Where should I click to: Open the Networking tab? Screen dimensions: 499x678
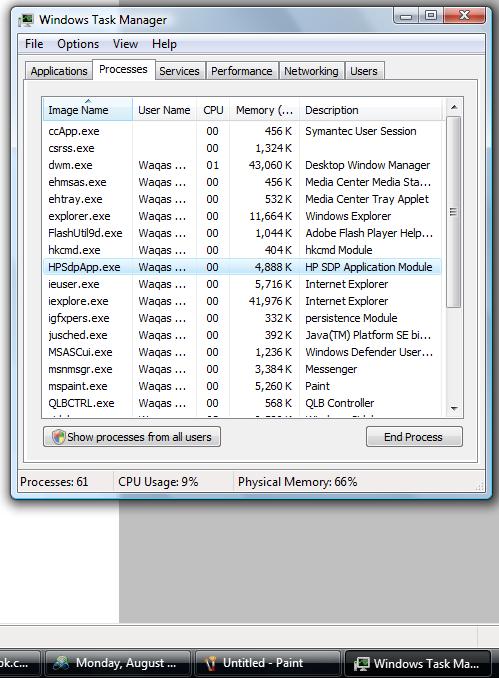pos(311,71)
